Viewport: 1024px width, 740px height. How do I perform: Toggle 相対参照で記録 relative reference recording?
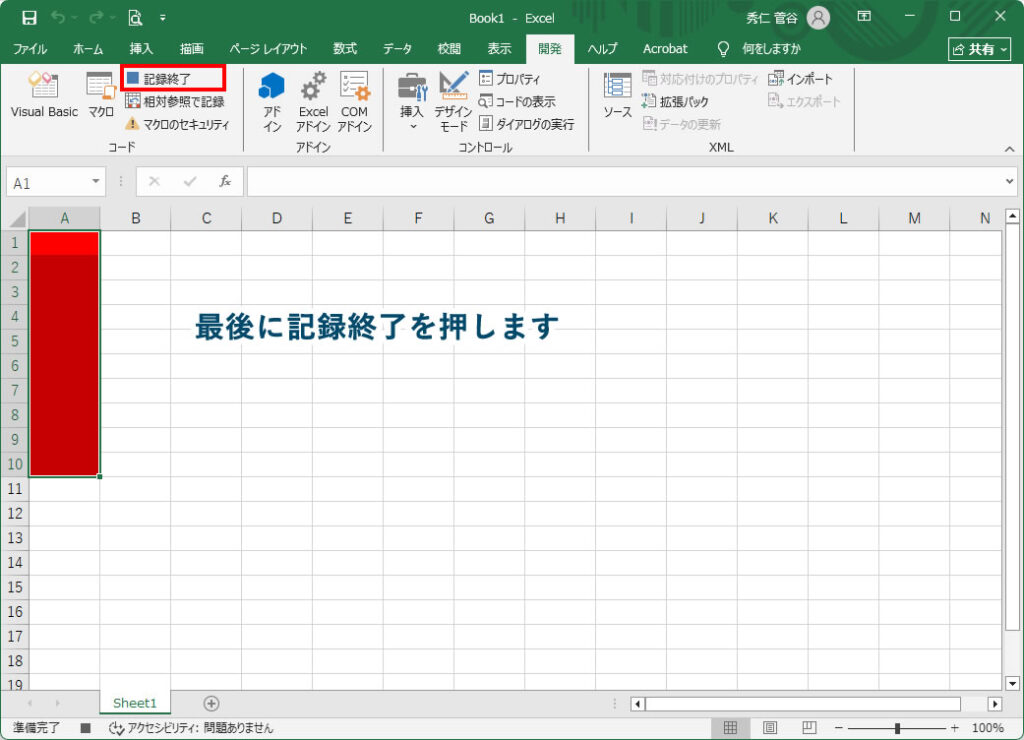175,101
